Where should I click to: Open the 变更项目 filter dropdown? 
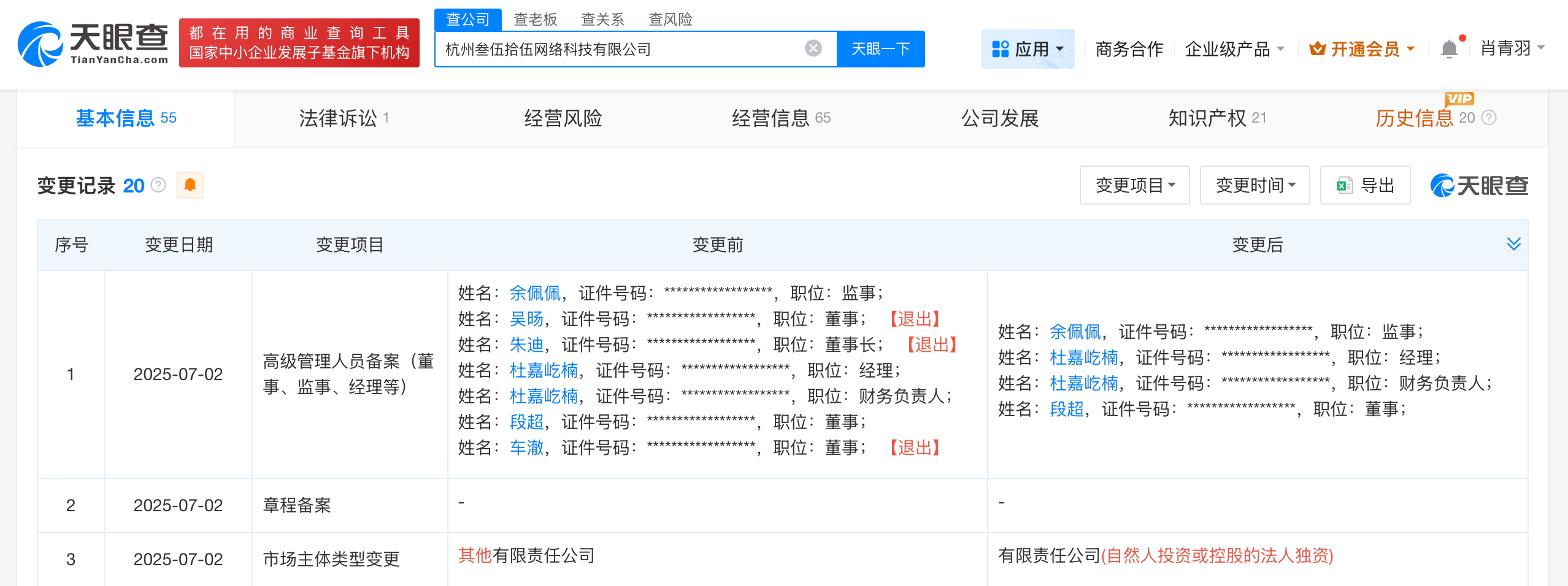tap(1134, 185)
